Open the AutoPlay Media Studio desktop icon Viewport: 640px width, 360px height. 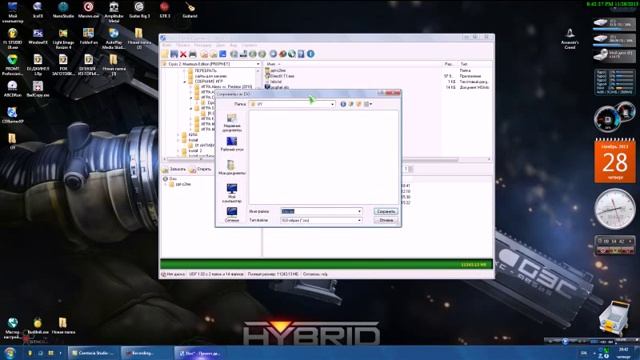(x=114, y=38)
